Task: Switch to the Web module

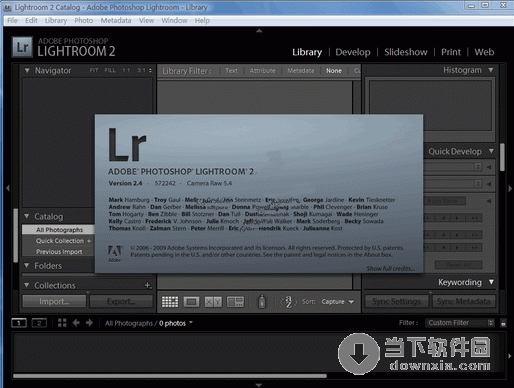Action: [484, 52]
